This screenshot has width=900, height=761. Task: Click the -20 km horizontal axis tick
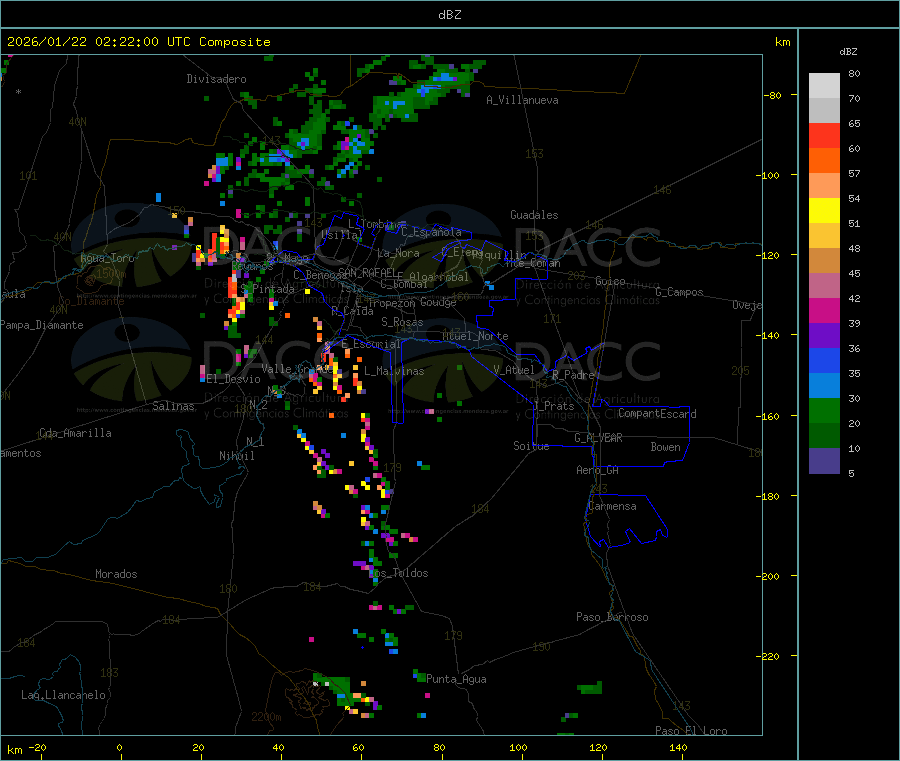[37, 747]
